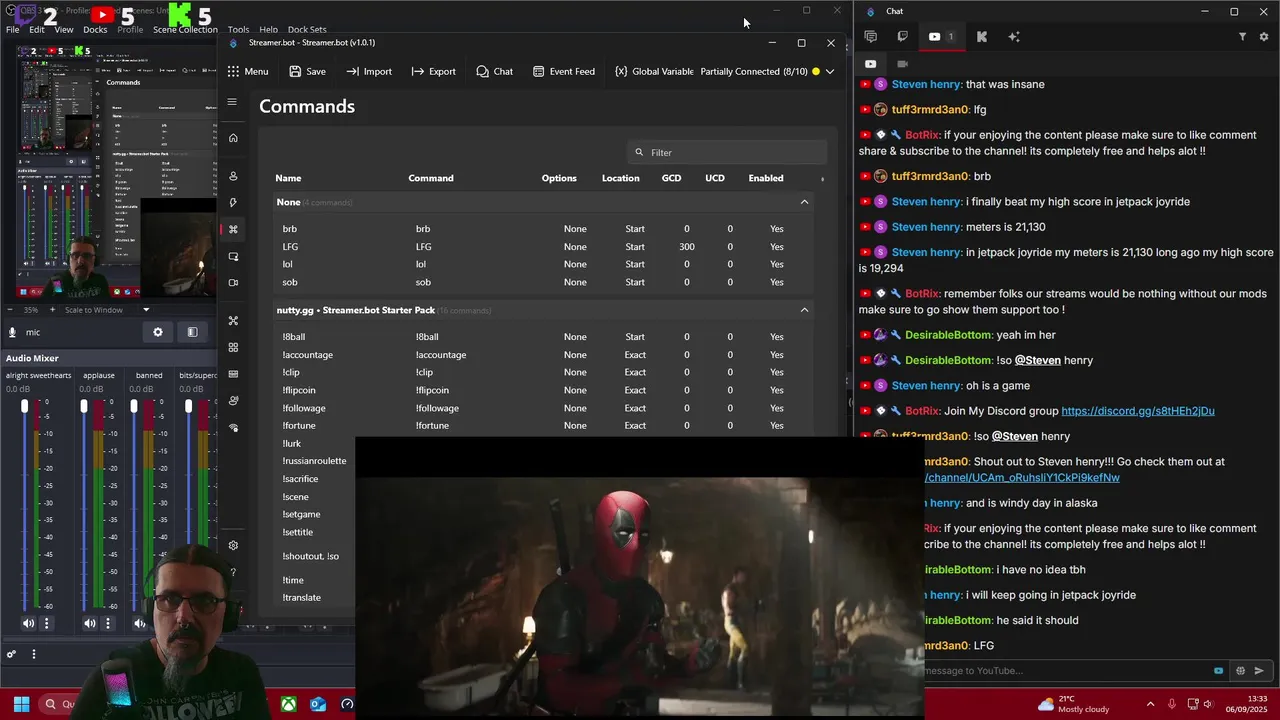1280x720 pixels.
Task: Adjust the banned channel volume slider
Action: [134, 406]
